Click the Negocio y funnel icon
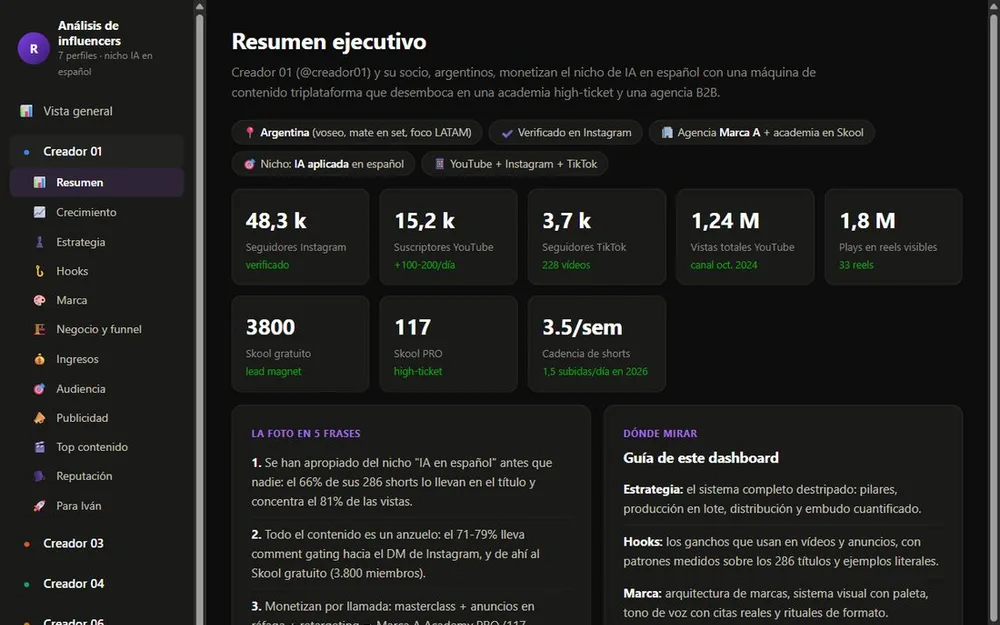The width and height of the screenshot is (1000, 625). 40,329
